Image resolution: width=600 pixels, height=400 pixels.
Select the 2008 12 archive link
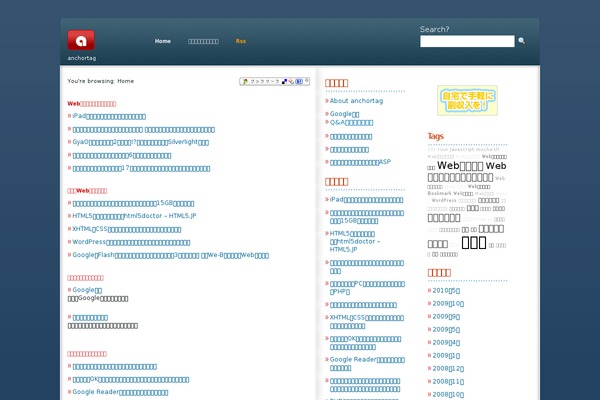448,369
